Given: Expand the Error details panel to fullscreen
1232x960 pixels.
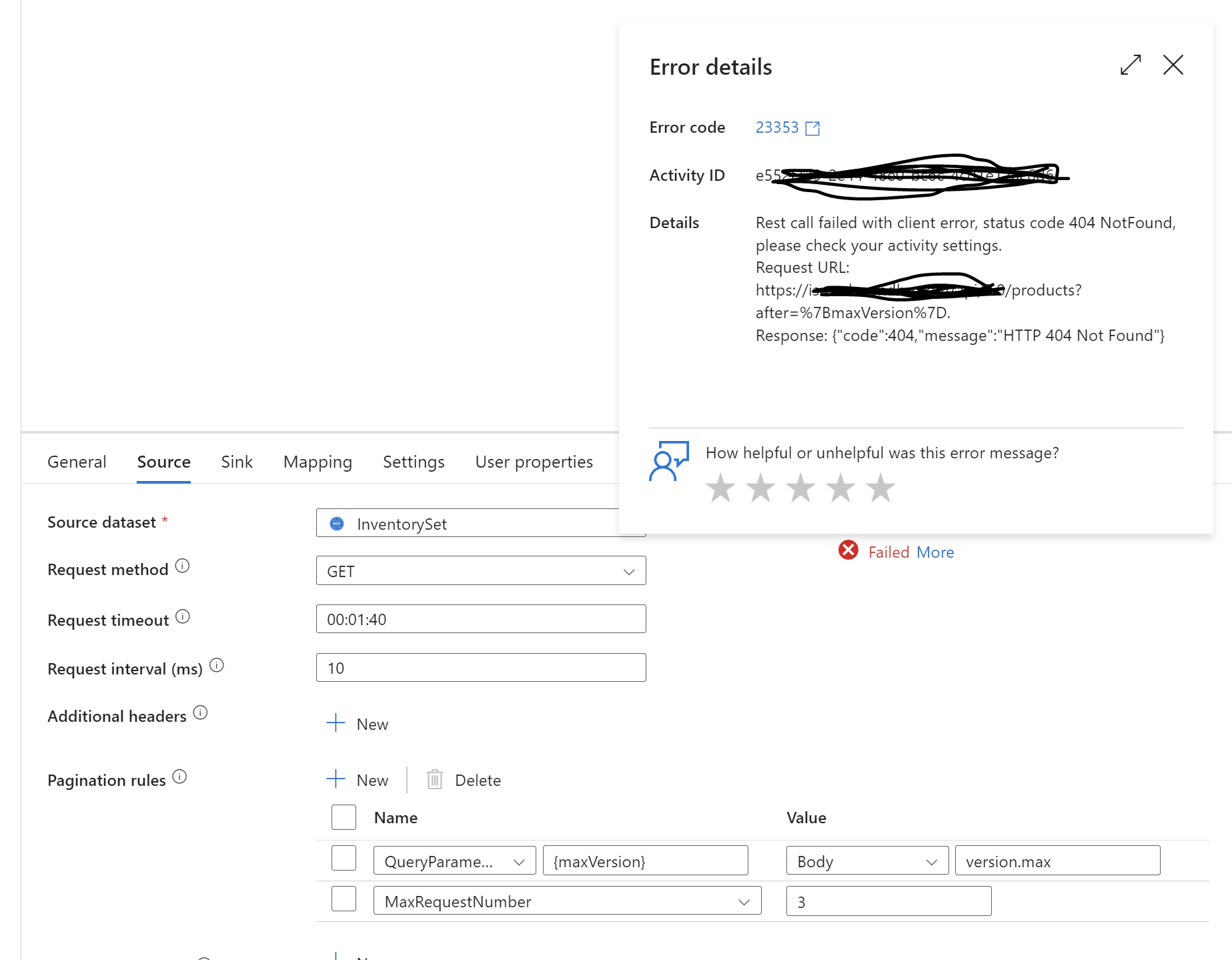Looking at the screenshot, I should [1130, 65].
